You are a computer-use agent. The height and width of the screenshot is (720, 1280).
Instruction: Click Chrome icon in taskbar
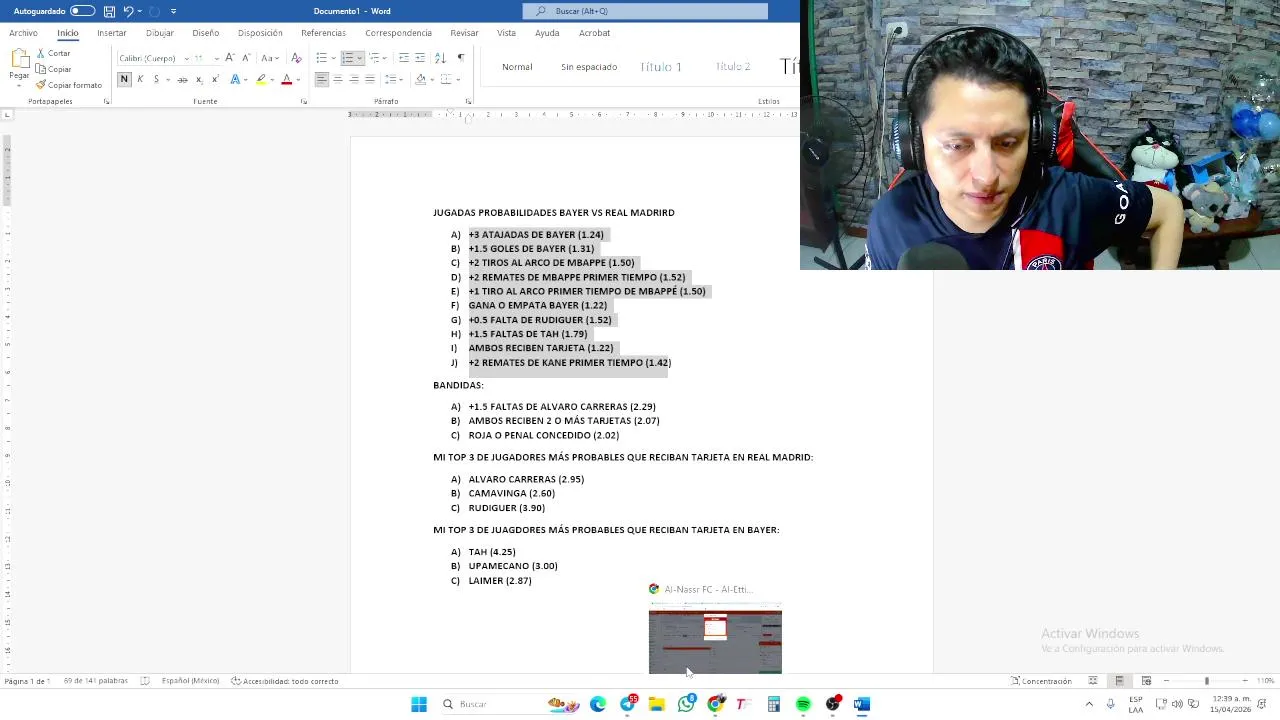pos(715,704)
